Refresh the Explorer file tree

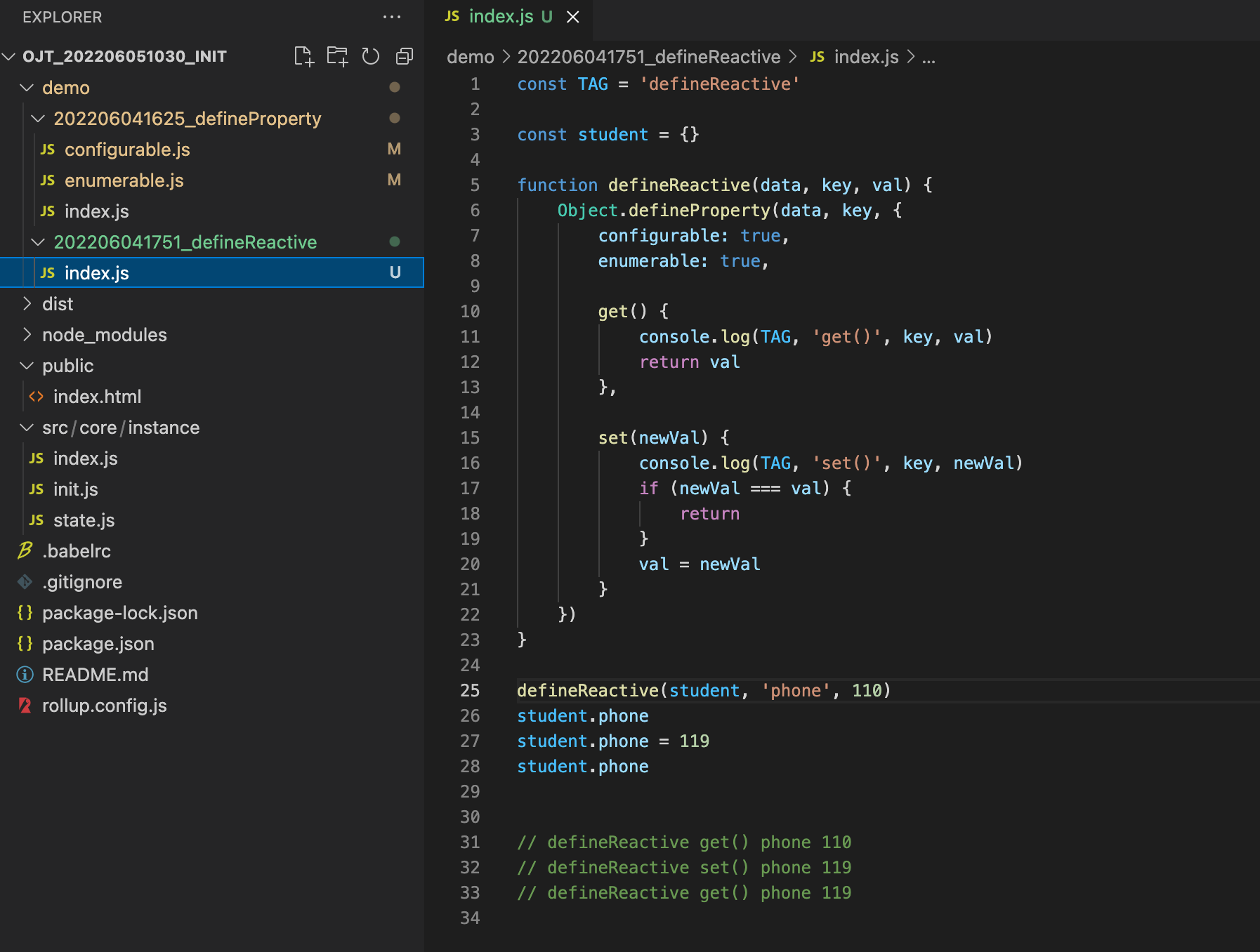[370, 56]
